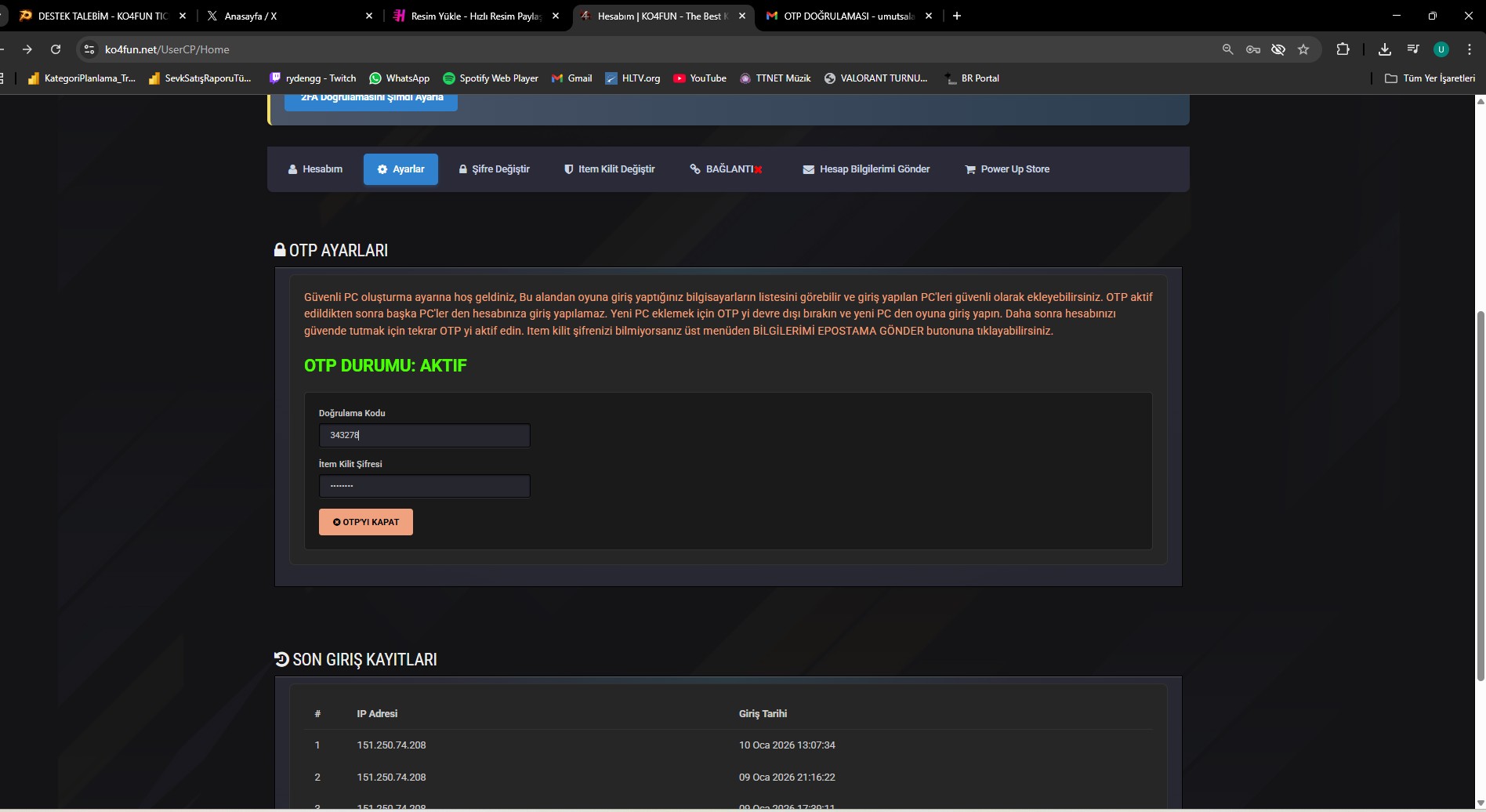The image size is (1486, 812).
Task: Click Hesap Bilgilerimi Gönder menu item
Action: tap(866, 169)
